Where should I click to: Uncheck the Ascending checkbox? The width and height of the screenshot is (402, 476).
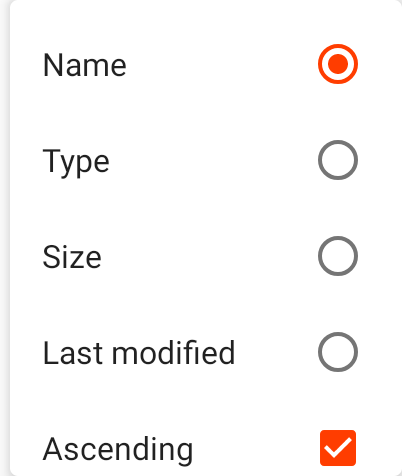click(338, 448)
